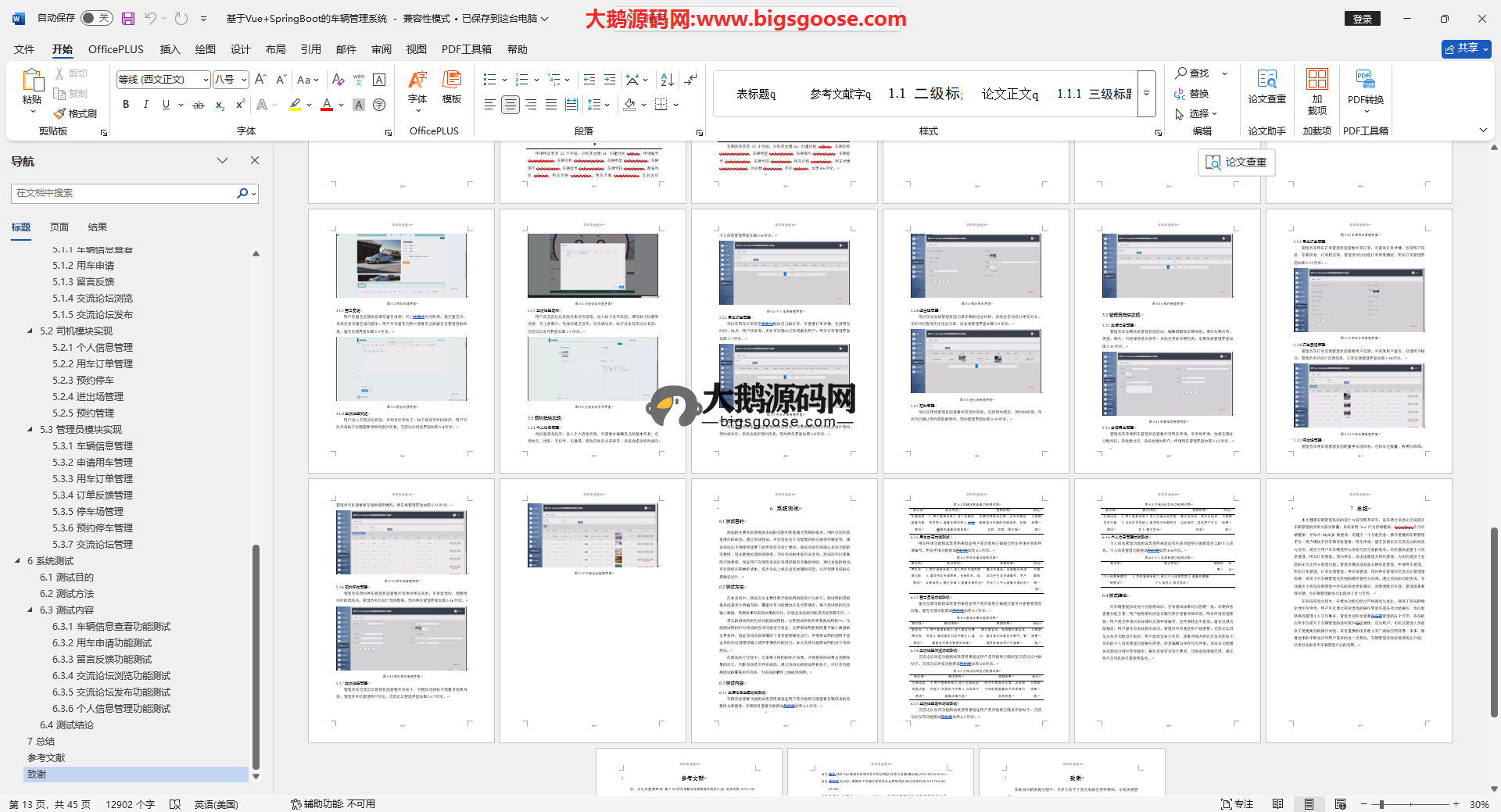
Task: Click the save icon in title bar
Action: click(128, 18)
